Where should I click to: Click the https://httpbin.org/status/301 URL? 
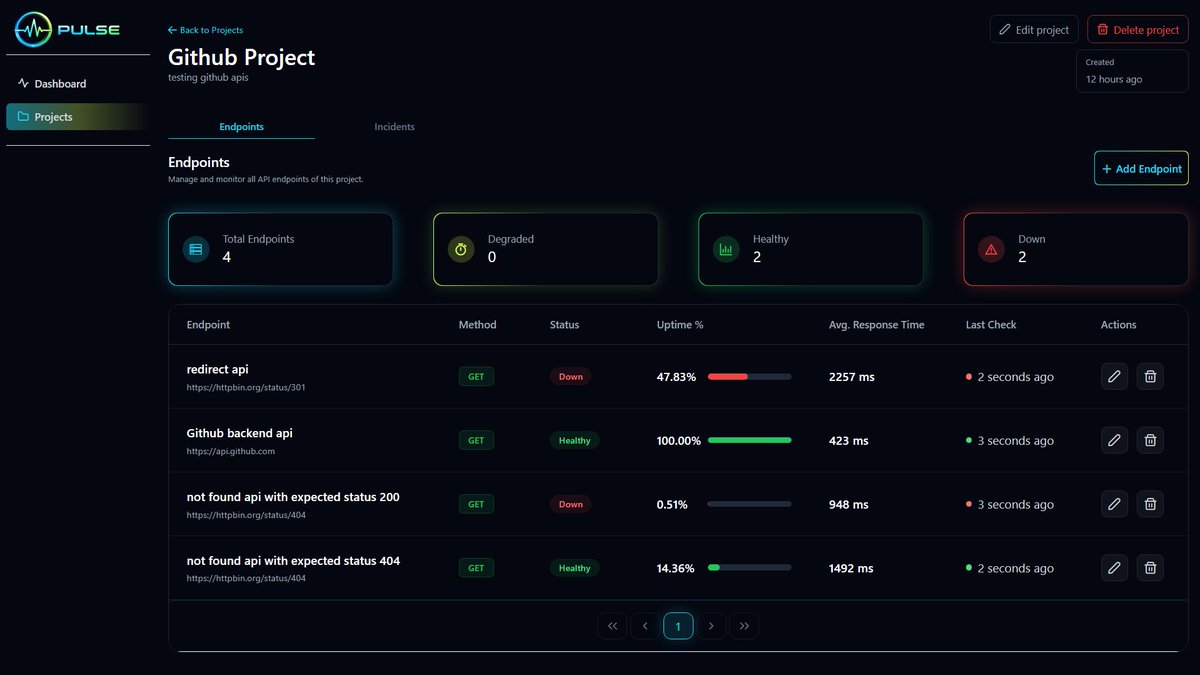246,387
